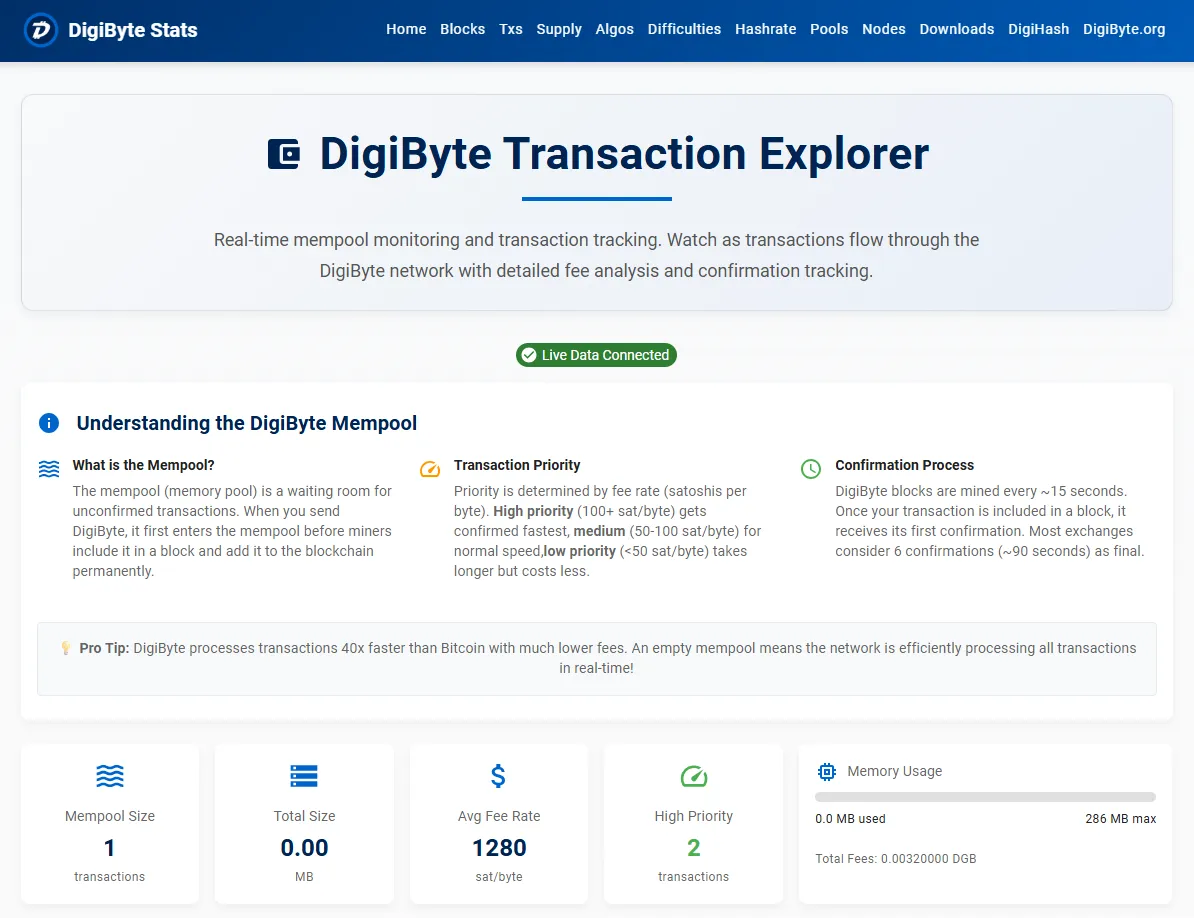Click the 0.0 MB used text

point(850,819)
